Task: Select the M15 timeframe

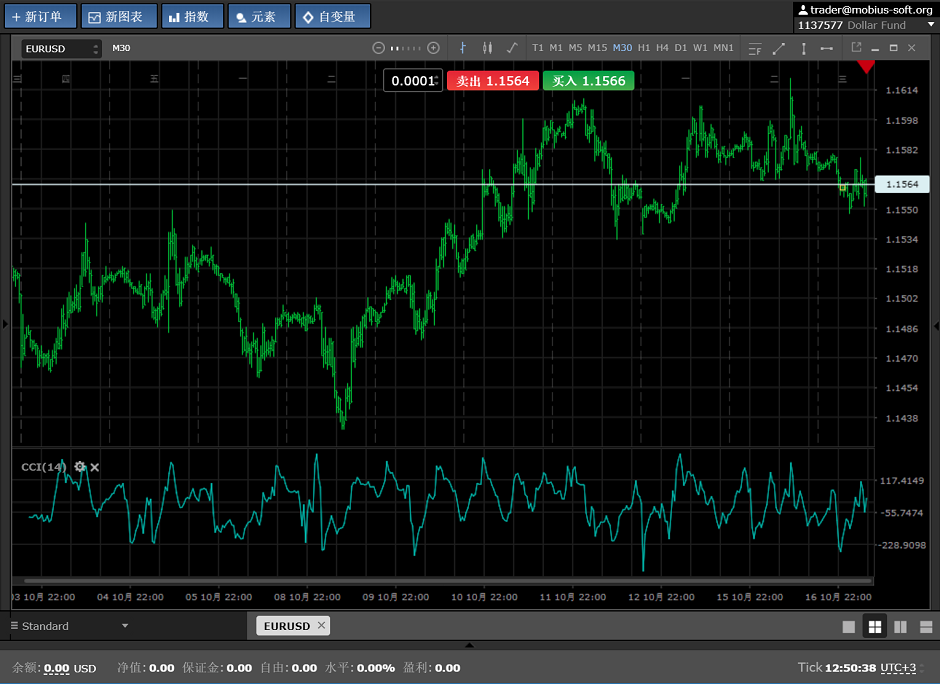Action: 597,48
